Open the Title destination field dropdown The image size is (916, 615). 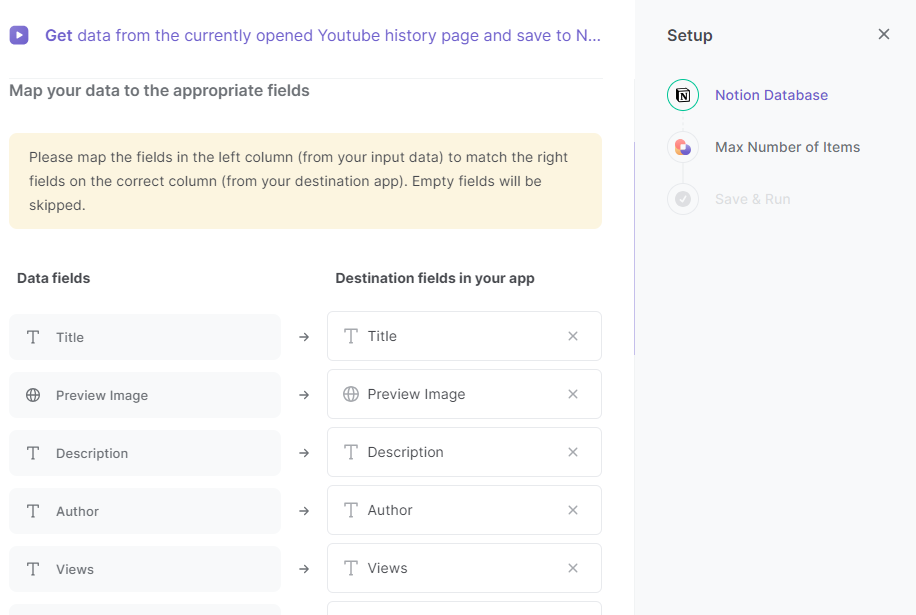[x=464, y=336]
